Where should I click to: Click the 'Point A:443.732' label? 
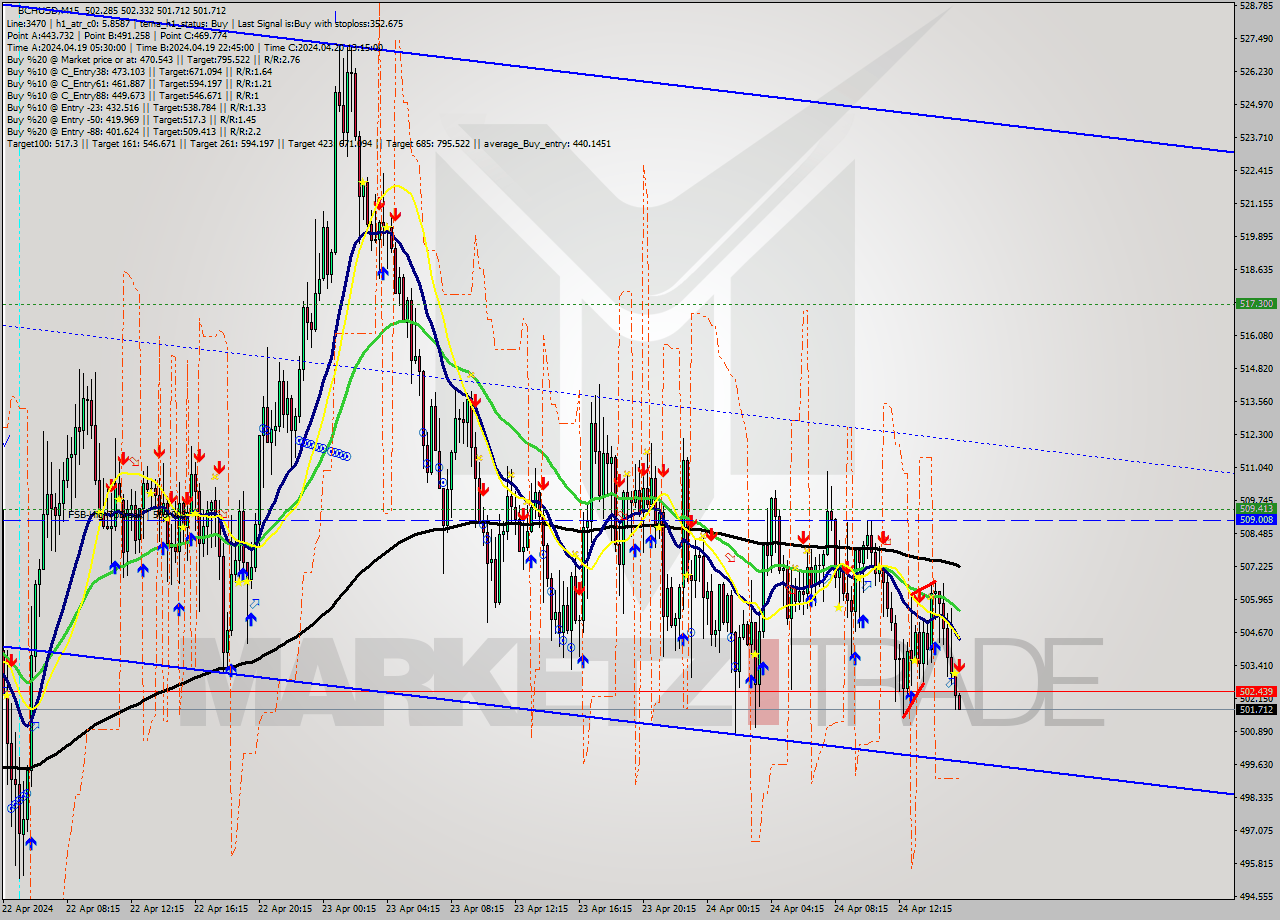click(40, 35)
